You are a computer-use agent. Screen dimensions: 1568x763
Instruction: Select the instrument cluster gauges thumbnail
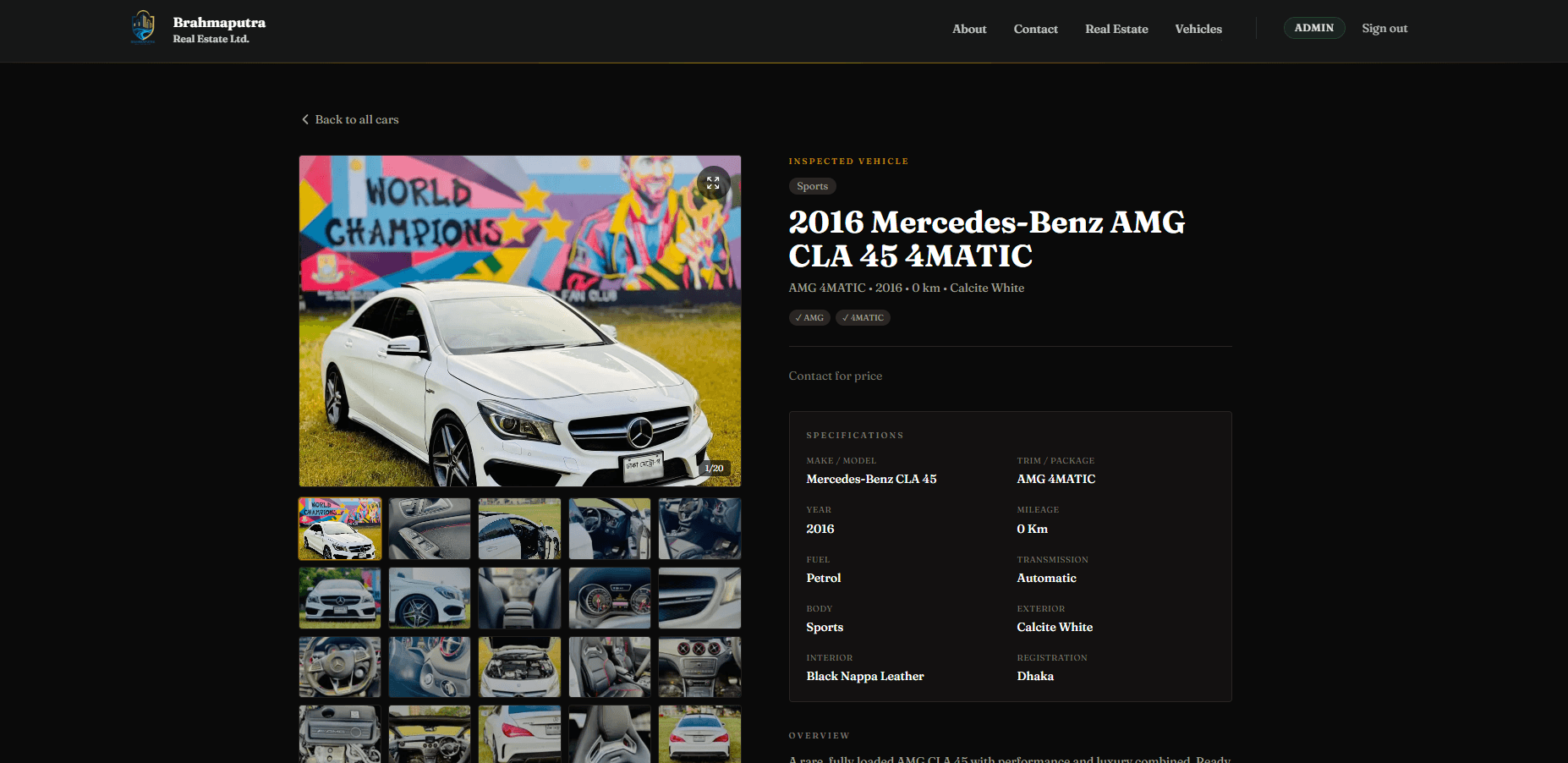(610, 598)
